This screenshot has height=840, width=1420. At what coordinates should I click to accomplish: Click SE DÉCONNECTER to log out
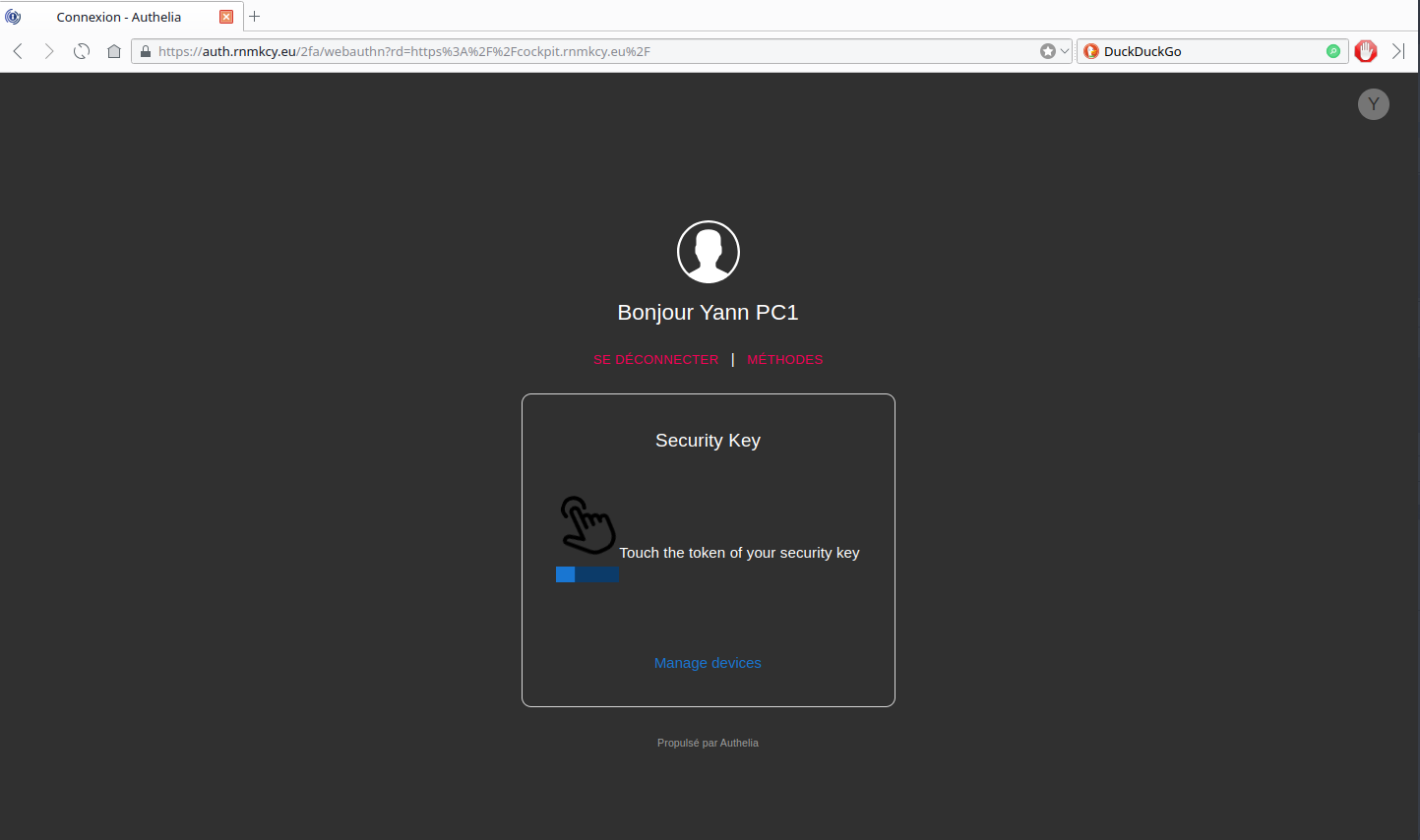(655, 360)
